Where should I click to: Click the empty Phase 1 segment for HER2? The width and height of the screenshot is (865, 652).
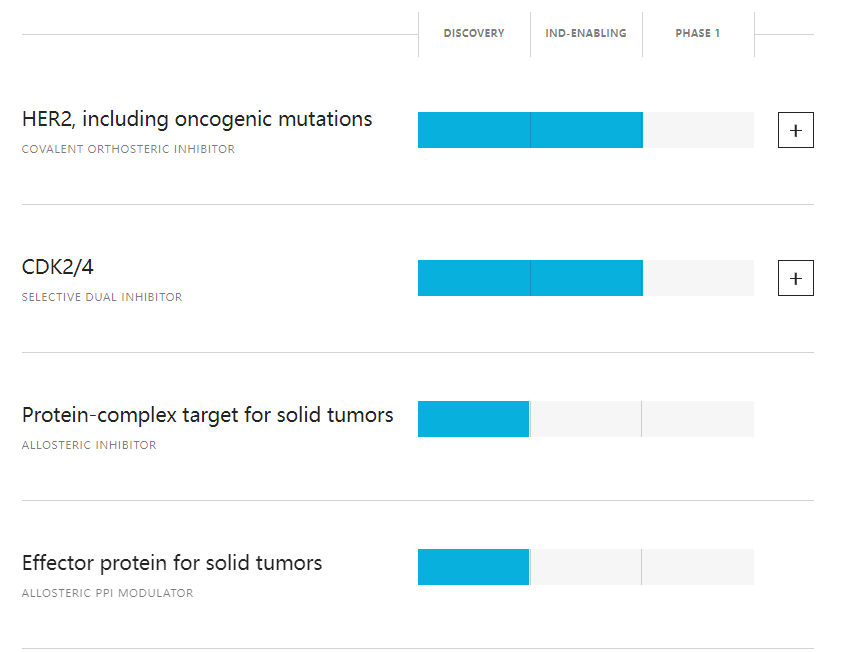[x=698, y=130]
